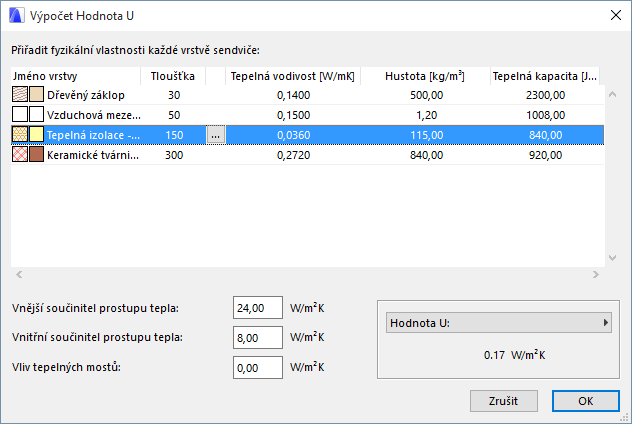Click yellow swatch of Tepelná izolace
The image size is (632, 424).
[36, 135]
